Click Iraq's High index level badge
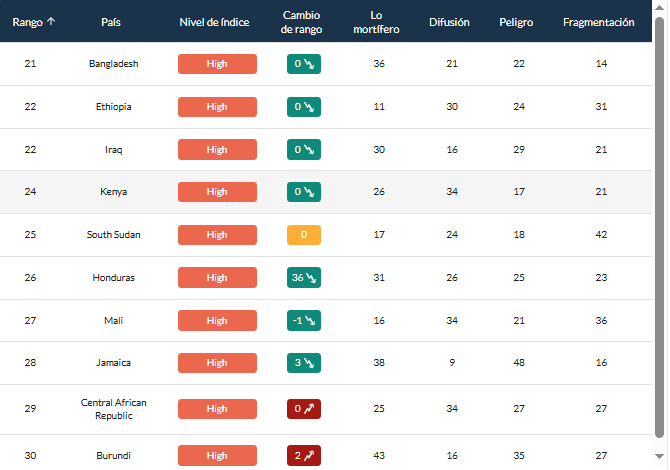 click(x=217, y=150)
